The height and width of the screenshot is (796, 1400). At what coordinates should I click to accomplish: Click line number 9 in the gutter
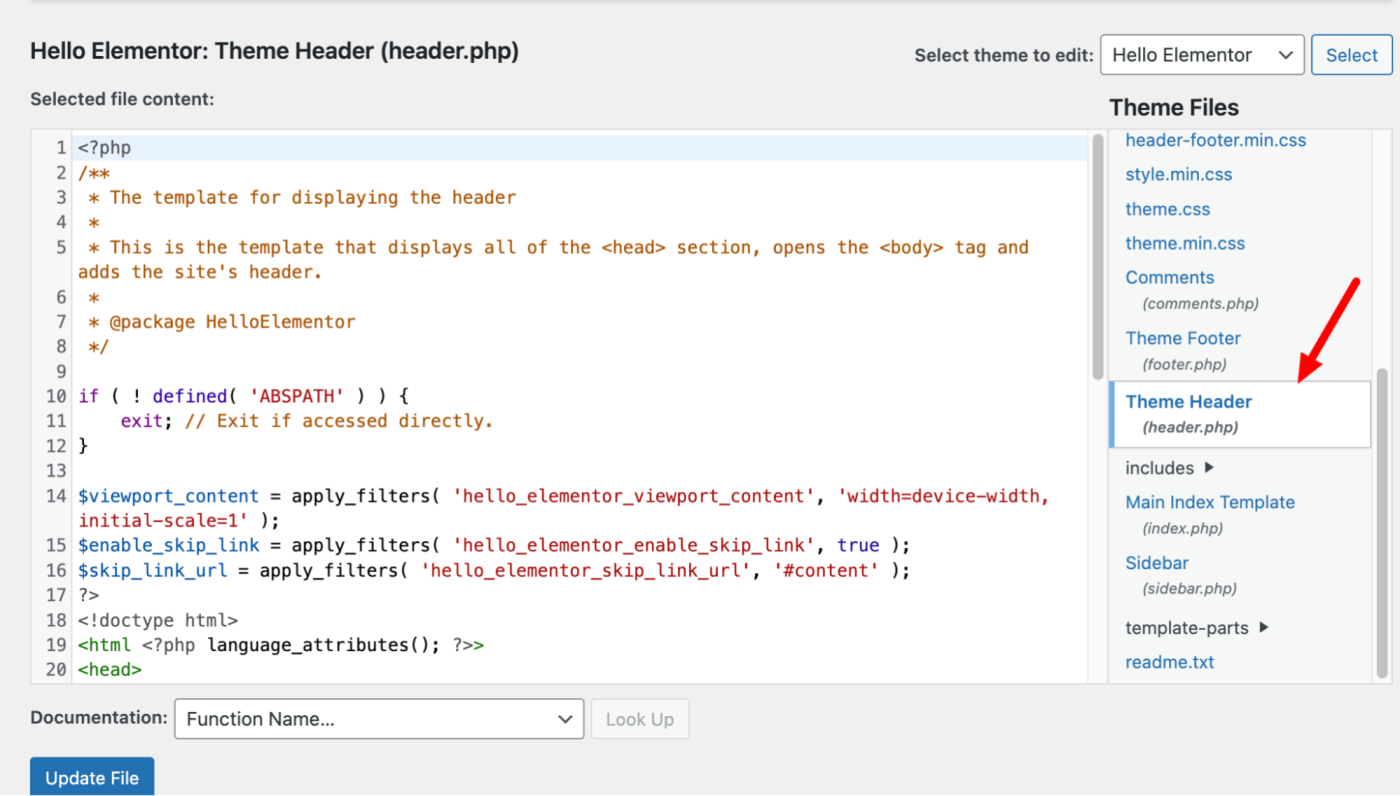[62, 371]
